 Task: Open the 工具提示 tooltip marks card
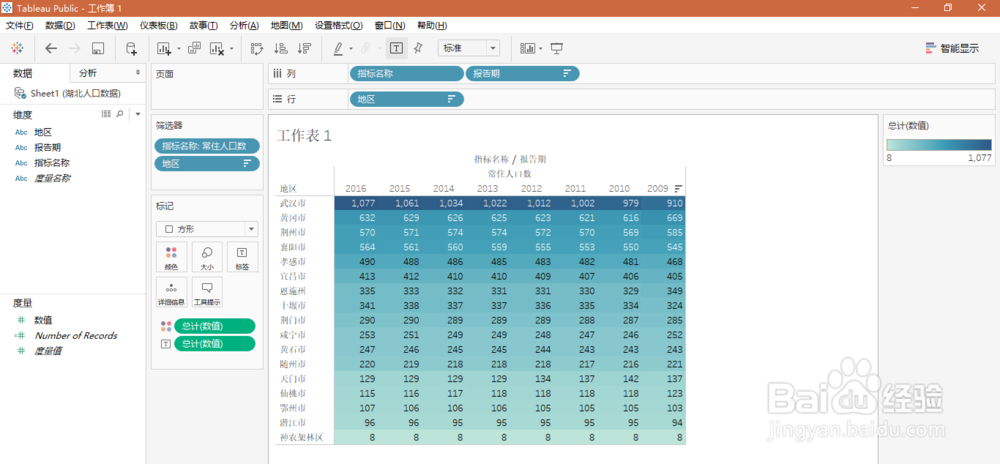207,292
